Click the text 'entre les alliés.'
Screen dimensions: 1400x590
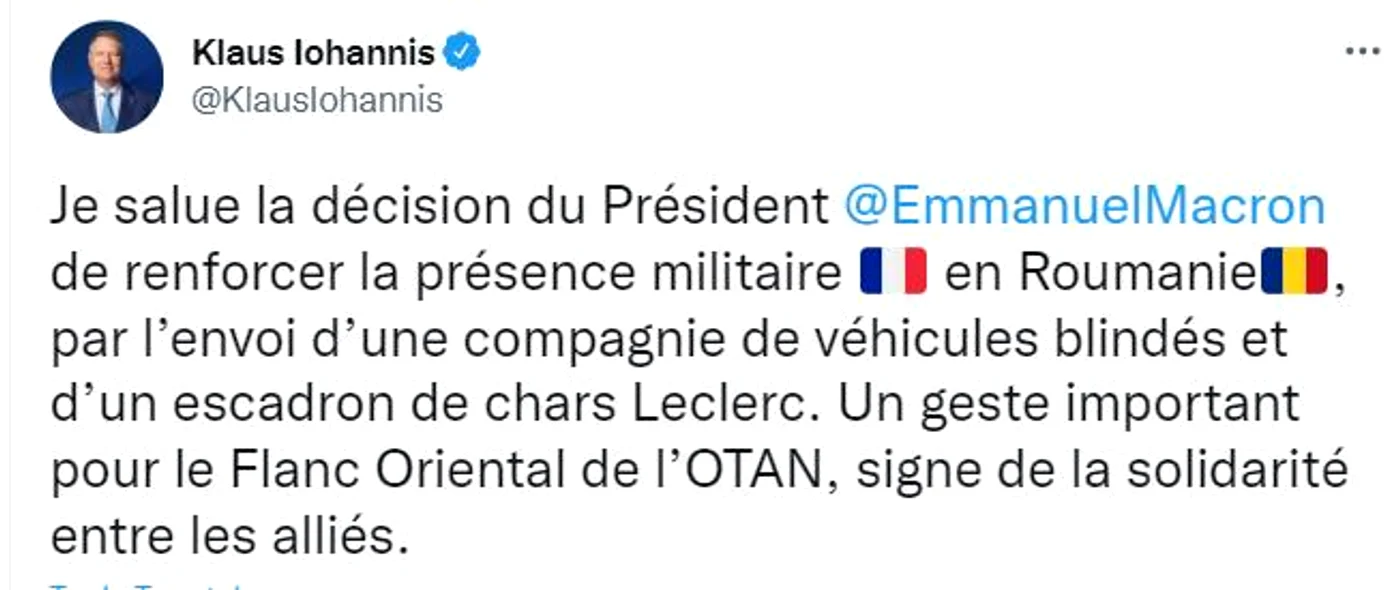230,535
